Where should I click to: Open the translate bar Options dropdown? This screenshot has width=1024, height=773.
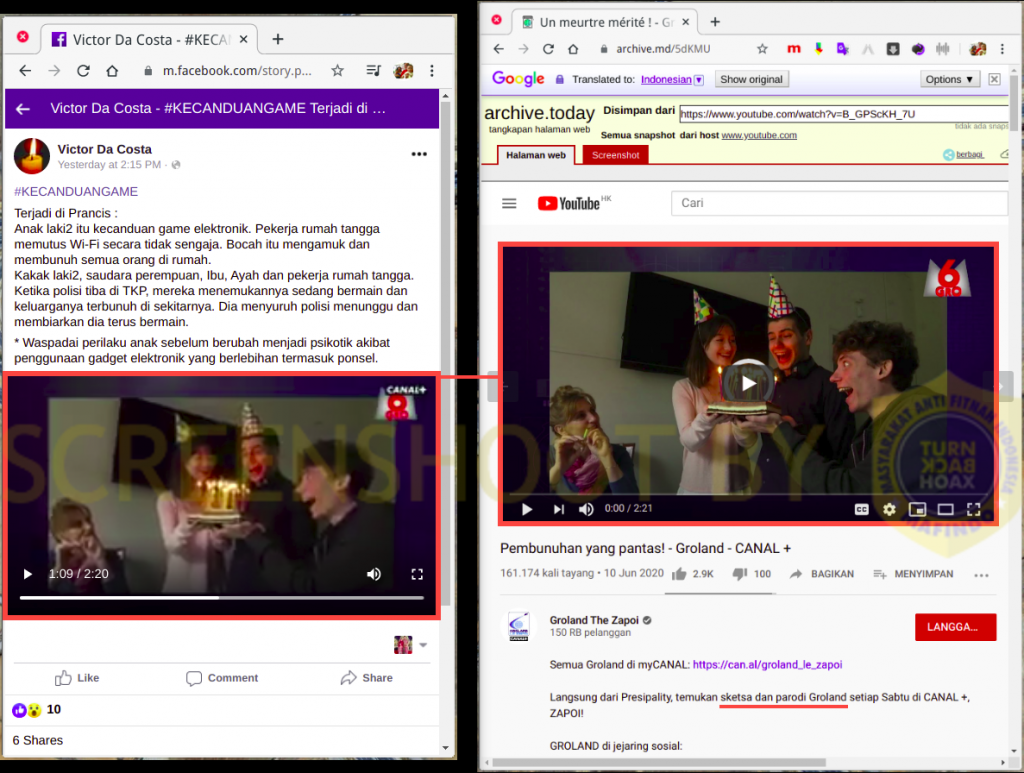[x=949, y=80]
